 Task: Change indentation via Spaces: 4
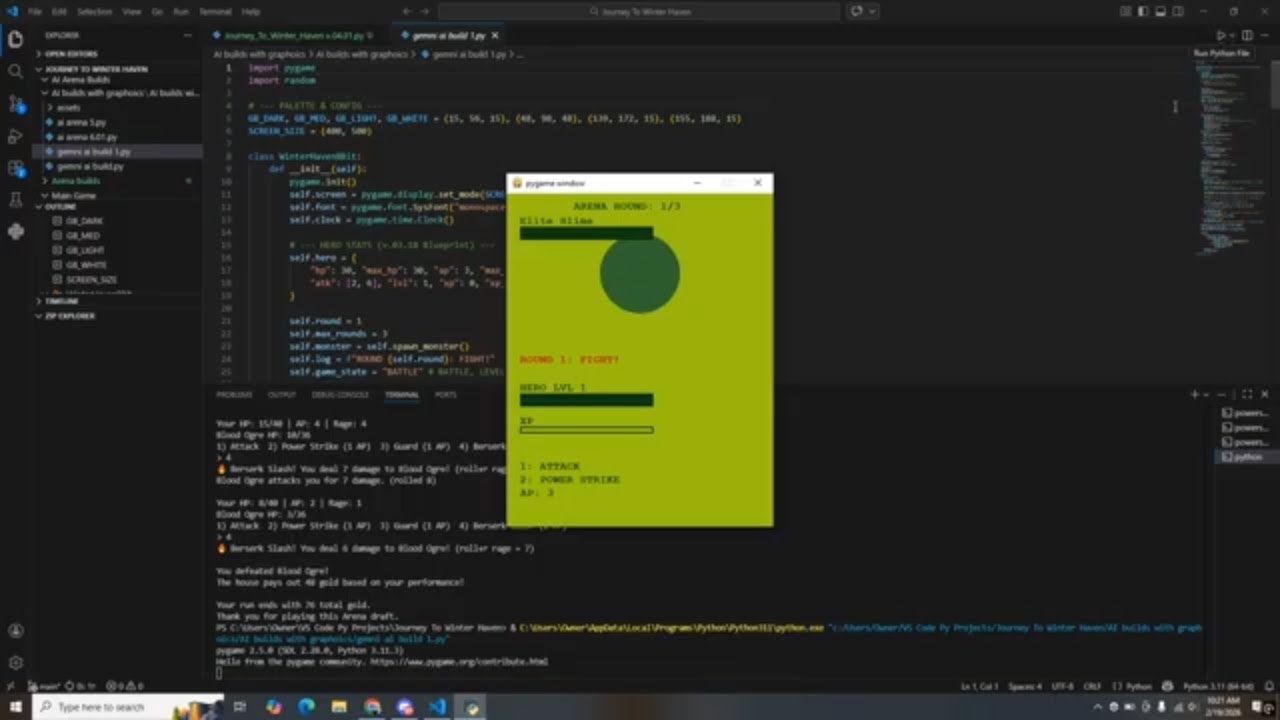click(1025, 686)
